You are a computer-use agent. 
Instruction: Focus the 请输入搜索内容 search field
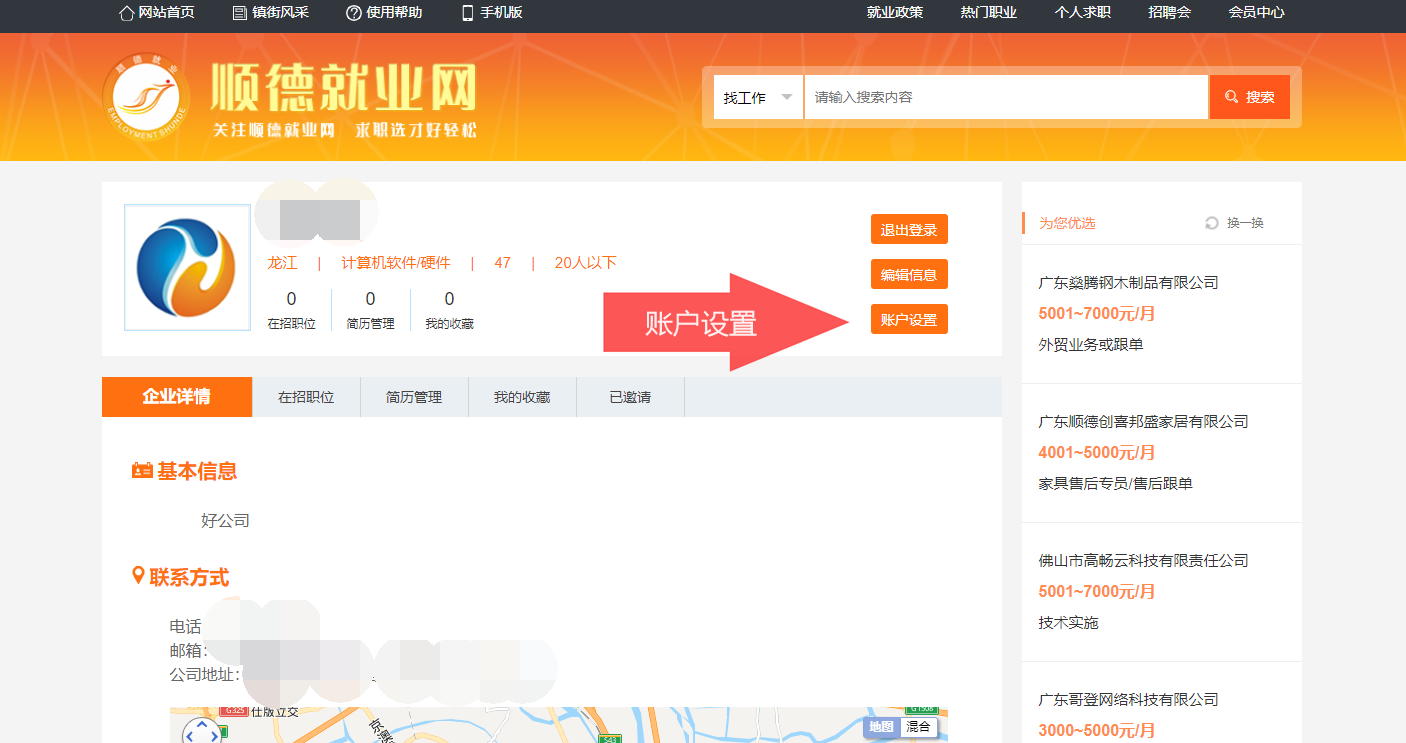(x=1005, y=97)
